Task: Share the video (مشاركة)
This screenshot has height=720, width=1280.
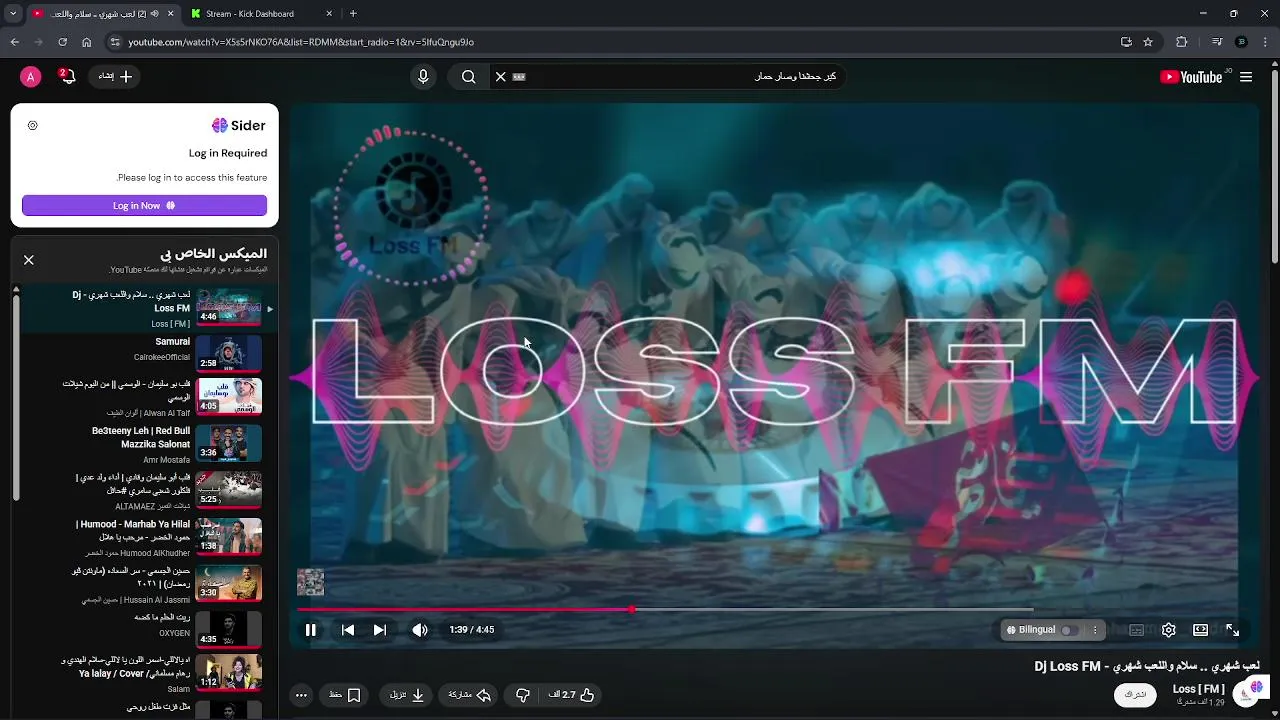Action: click(469, 695)
